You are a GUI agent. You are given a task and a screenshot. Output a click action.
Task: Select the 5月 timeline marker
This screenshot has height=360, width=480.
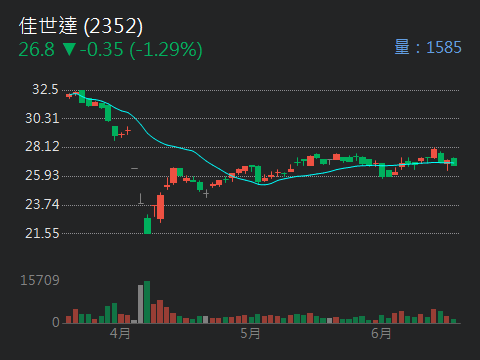tap(250, 333)
